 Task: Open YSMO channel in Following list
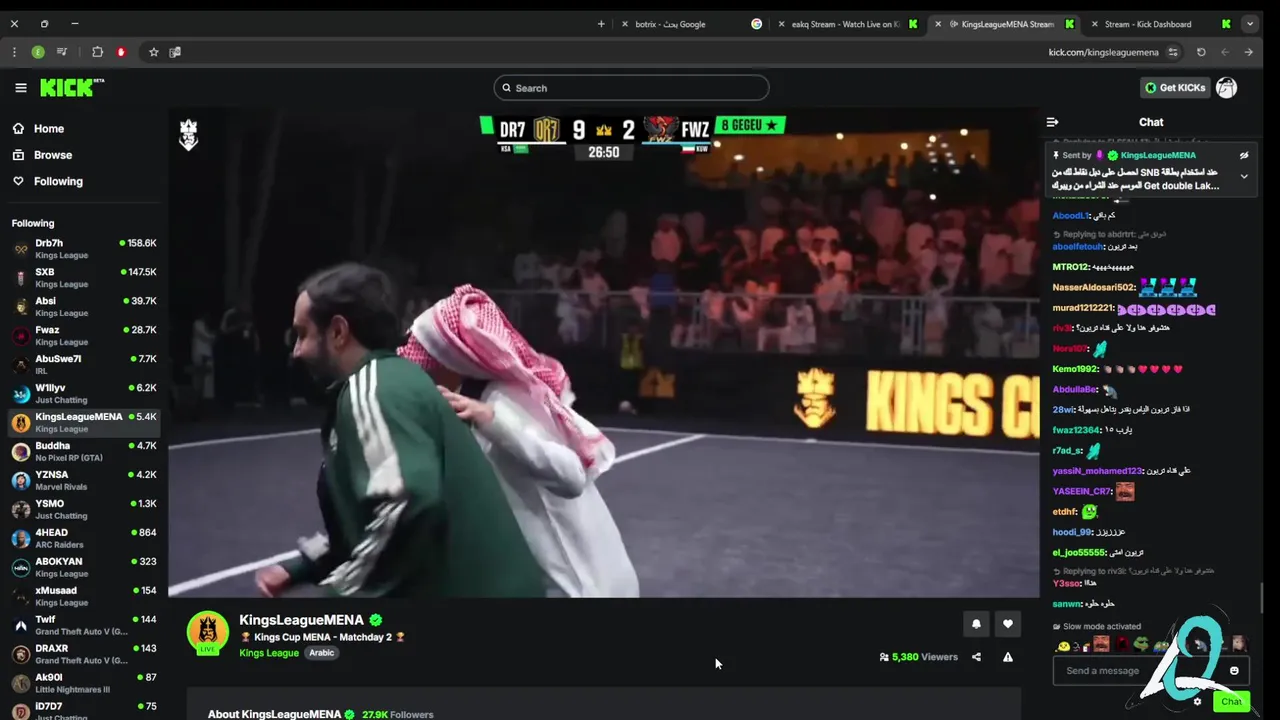[x=84, y=510]
